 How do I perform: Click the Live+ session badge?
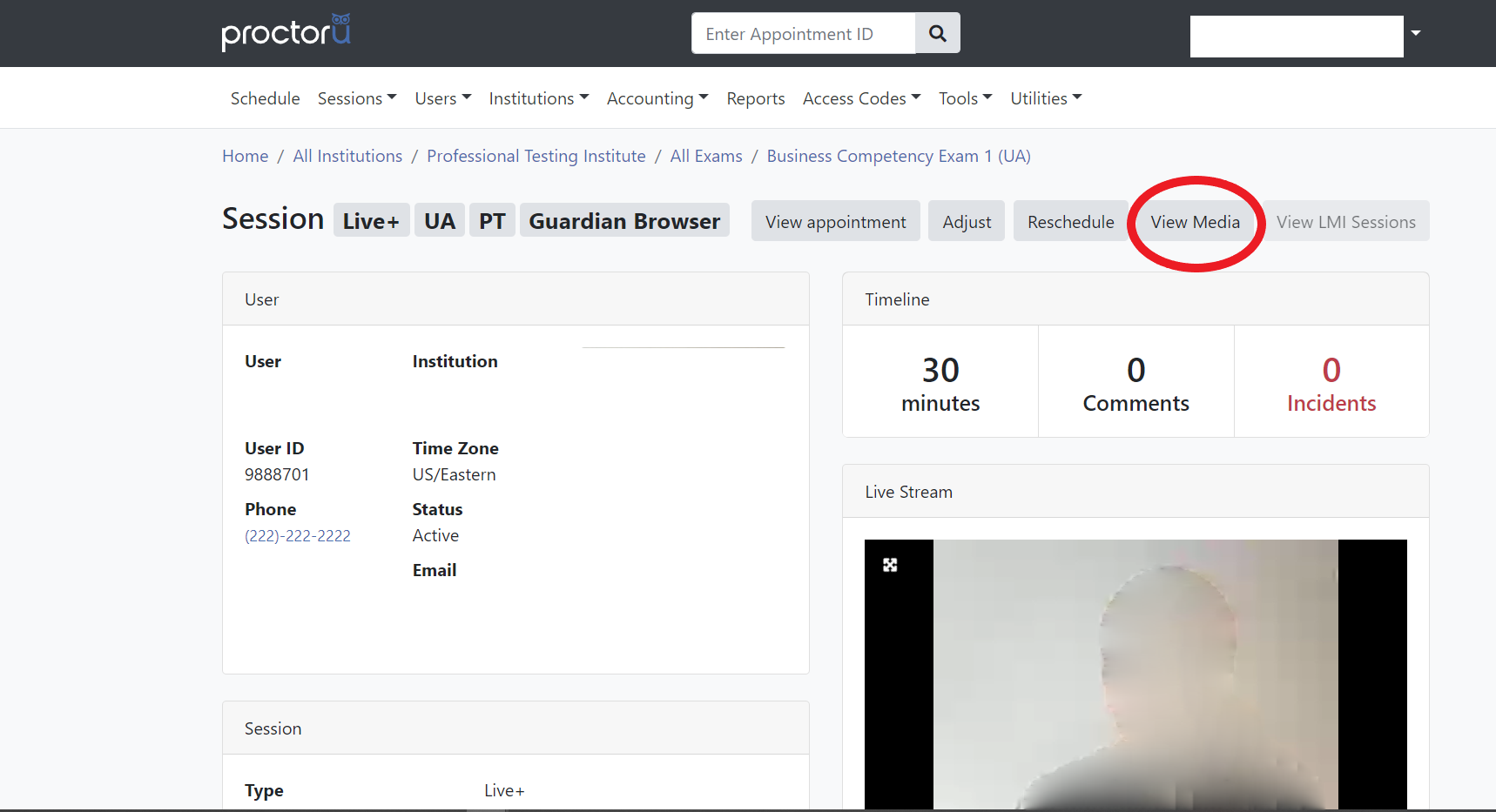click(371, 220)
